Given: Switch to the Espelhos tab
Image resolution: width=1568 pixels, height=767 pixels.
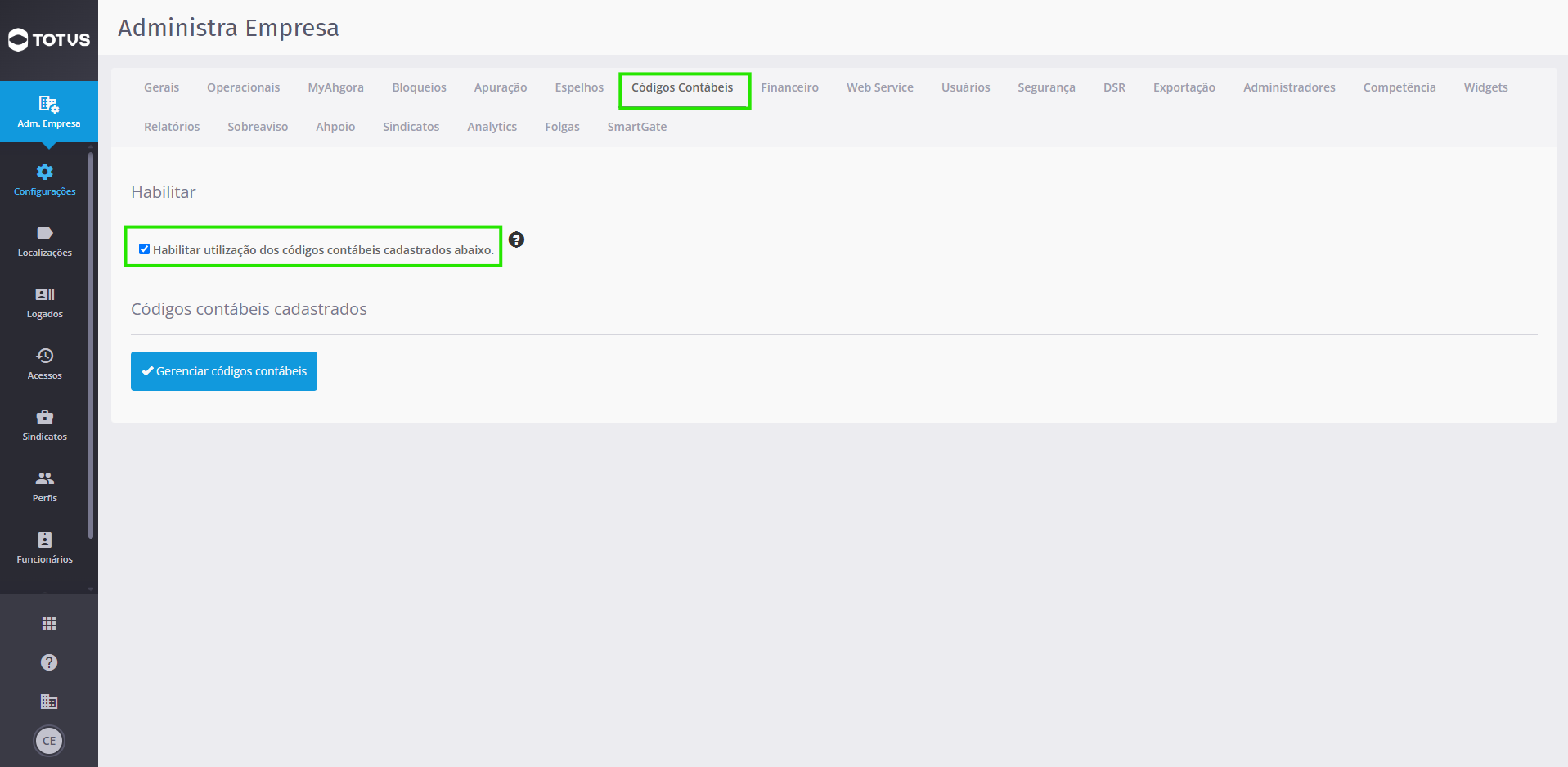Looking at the screenshot, I should pyautogui.click(x=579, y=87).
